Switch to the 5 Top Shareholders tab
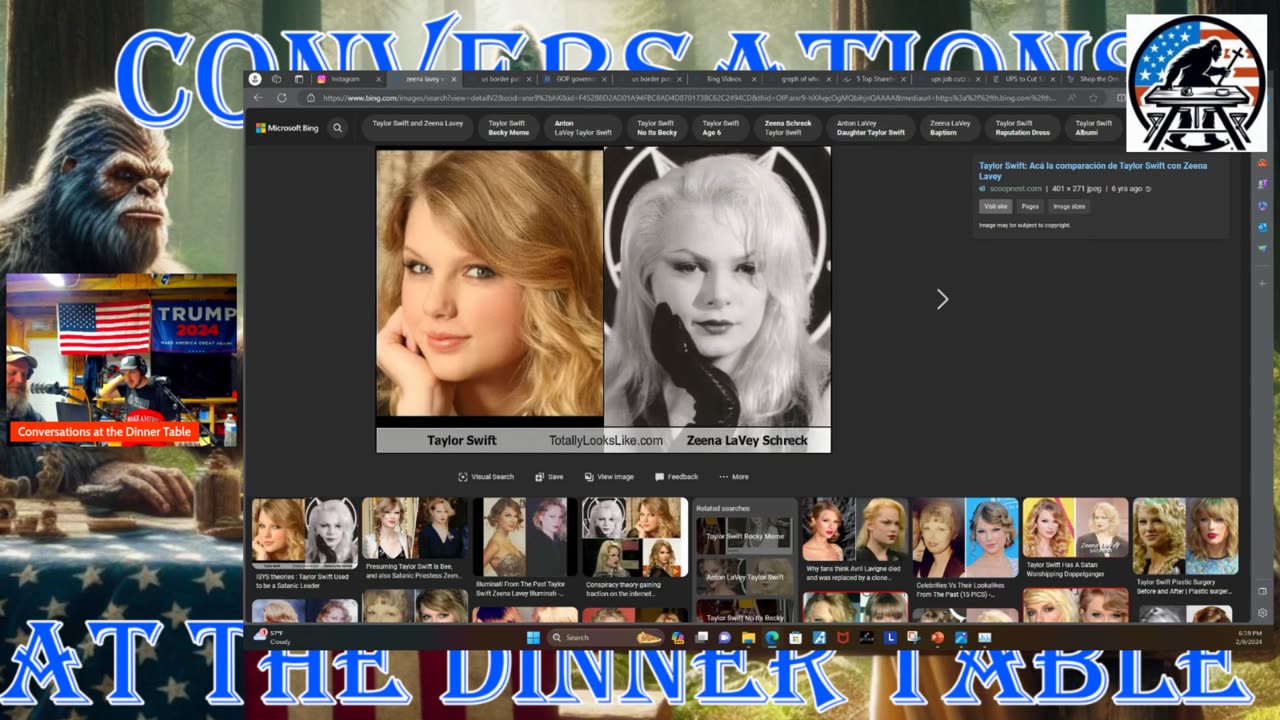This screenshot has width=1280, height=720. [874, 79]
